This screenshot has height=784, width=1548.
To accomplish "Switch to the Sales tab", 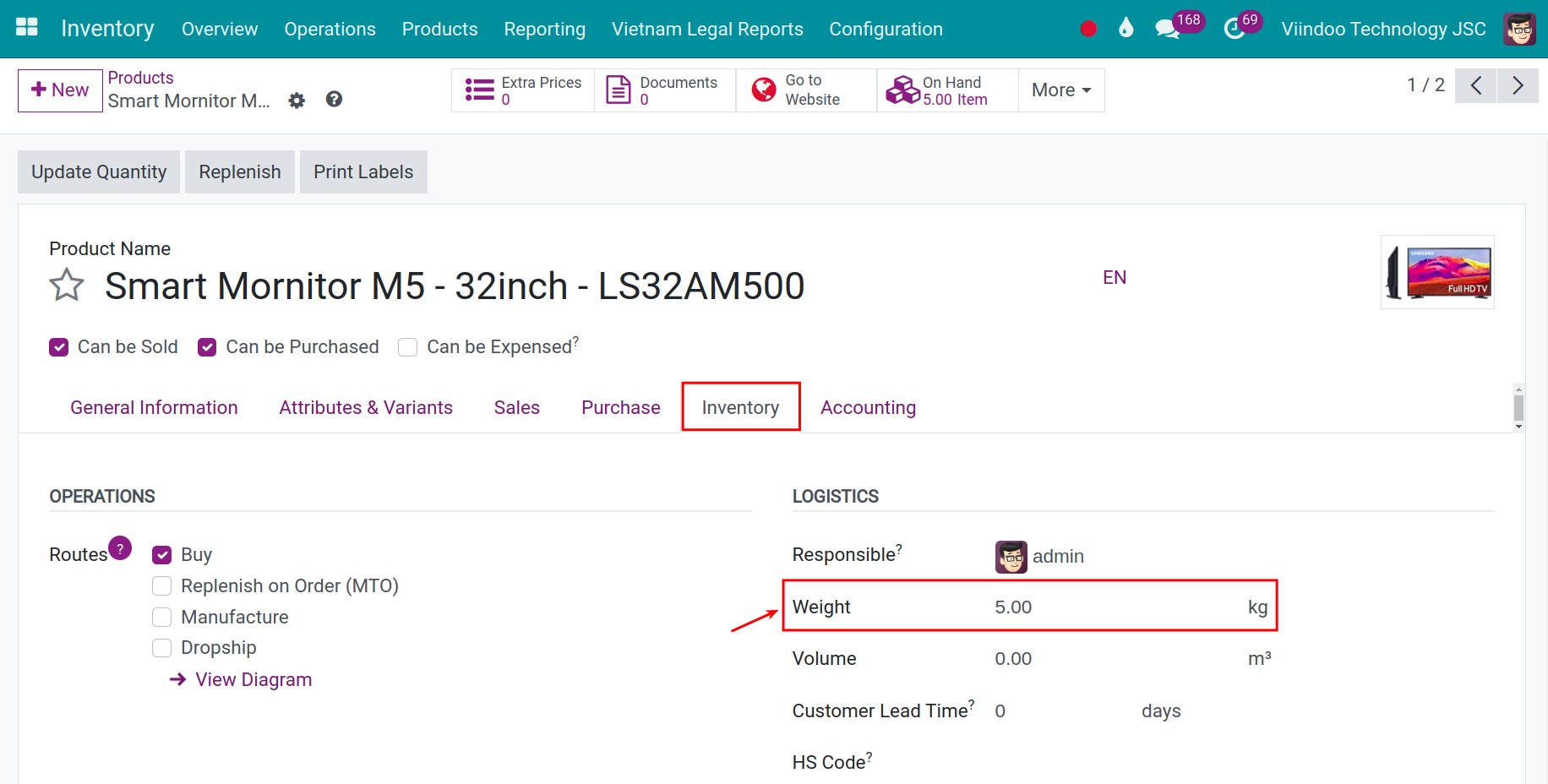I will pyautogui.click(x=517, y=407).
